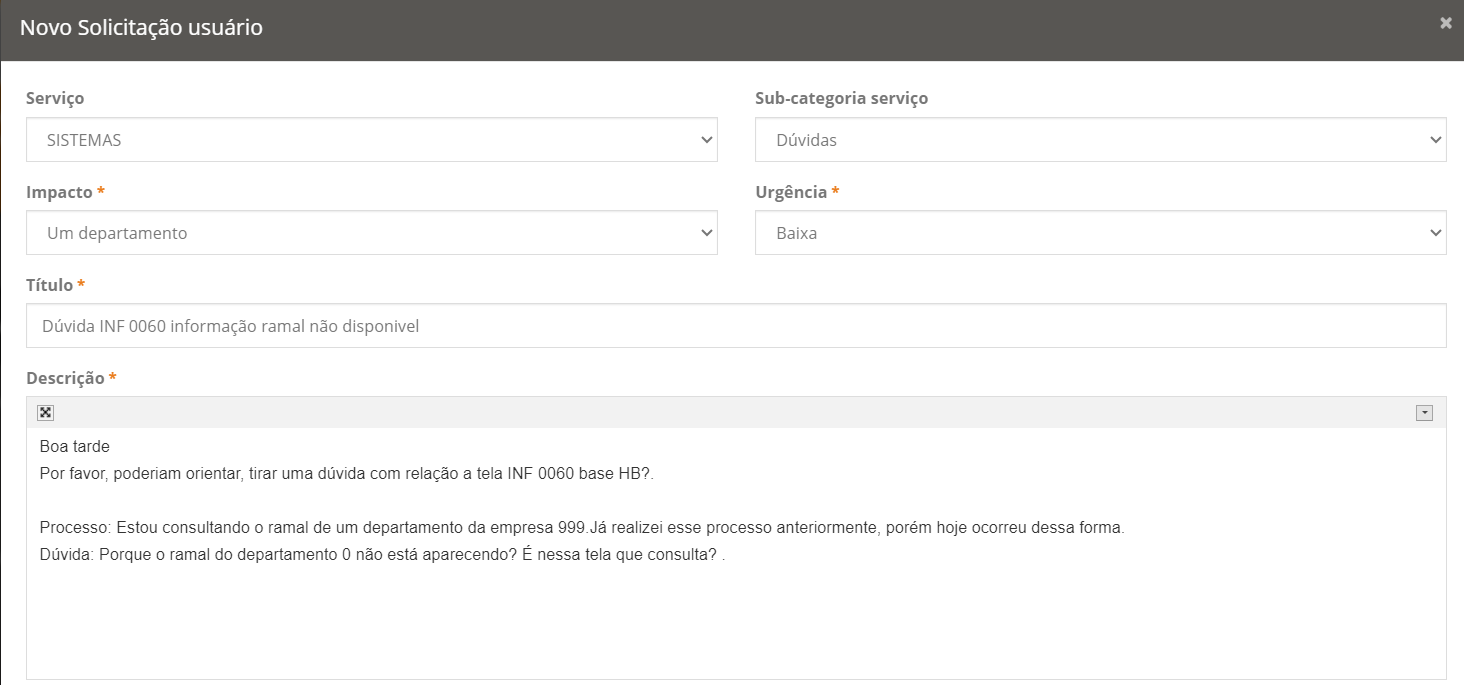Click the Título field label
This screenshot has height=685, width=1464.
click(x=50, y=285)
